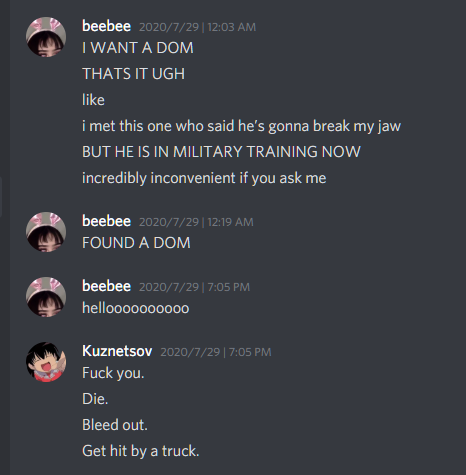The height and width of the screenshot is (475, 466).
Task: Open Kuznetsov's profile avatar
Action: 46,362
